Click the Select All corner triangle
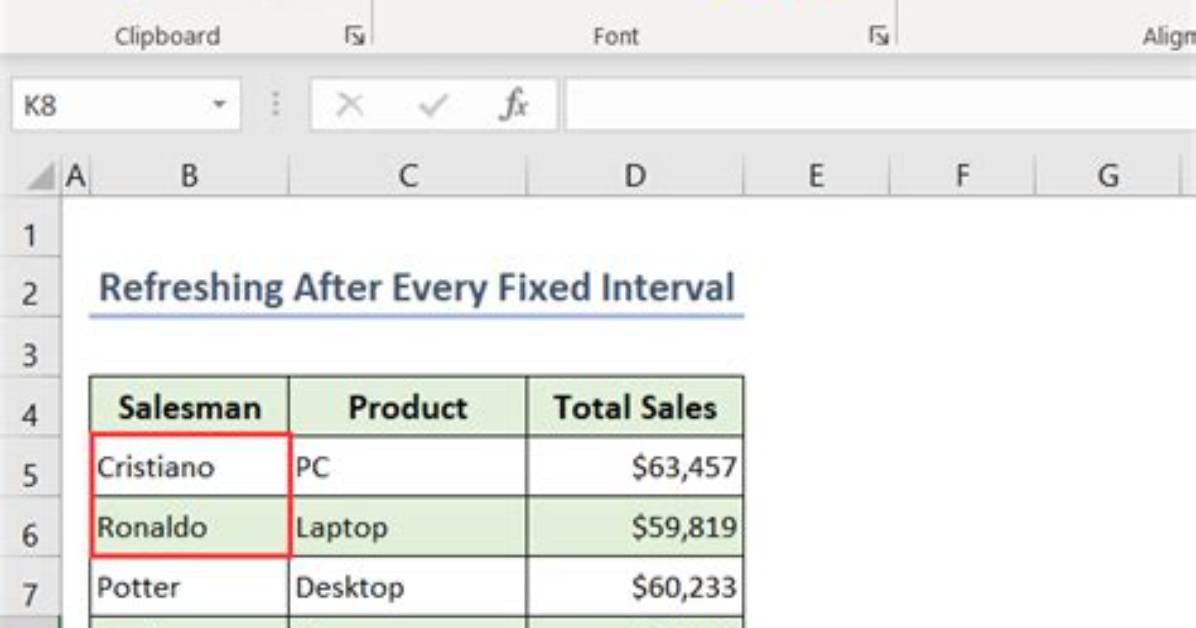Viewport: 1196px width, 628px height. click(x=40, y=176)
